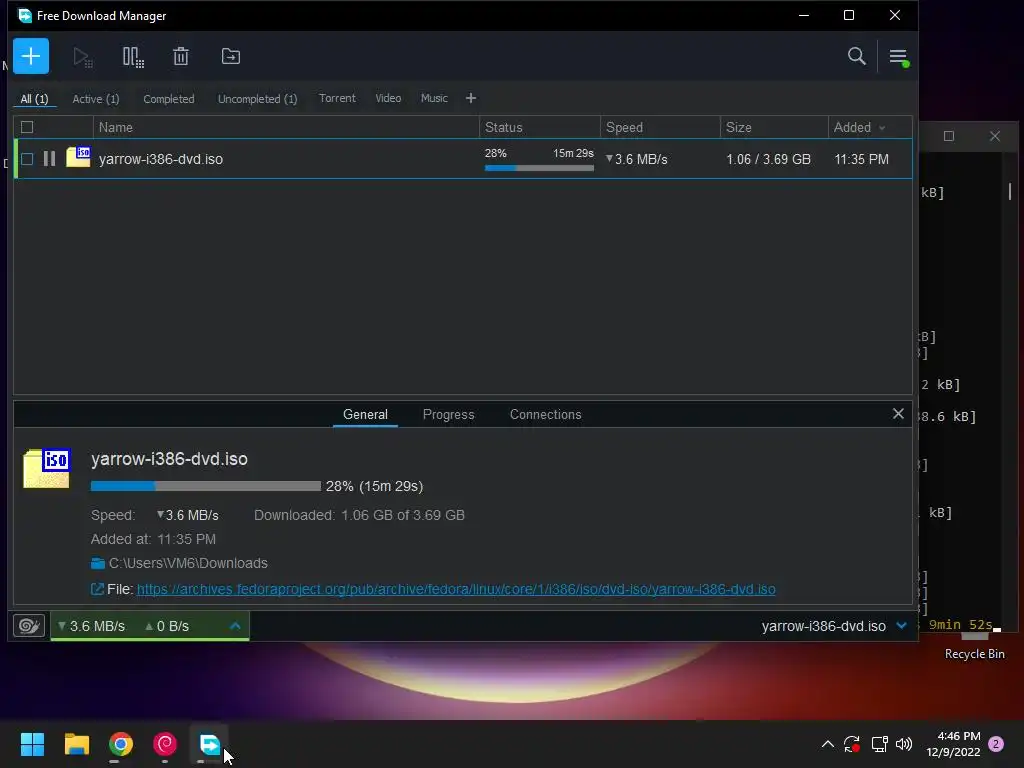The image size is (1024, 768).
Task: Open Google Chrome from the taskbar
Action: coord(121,744)
